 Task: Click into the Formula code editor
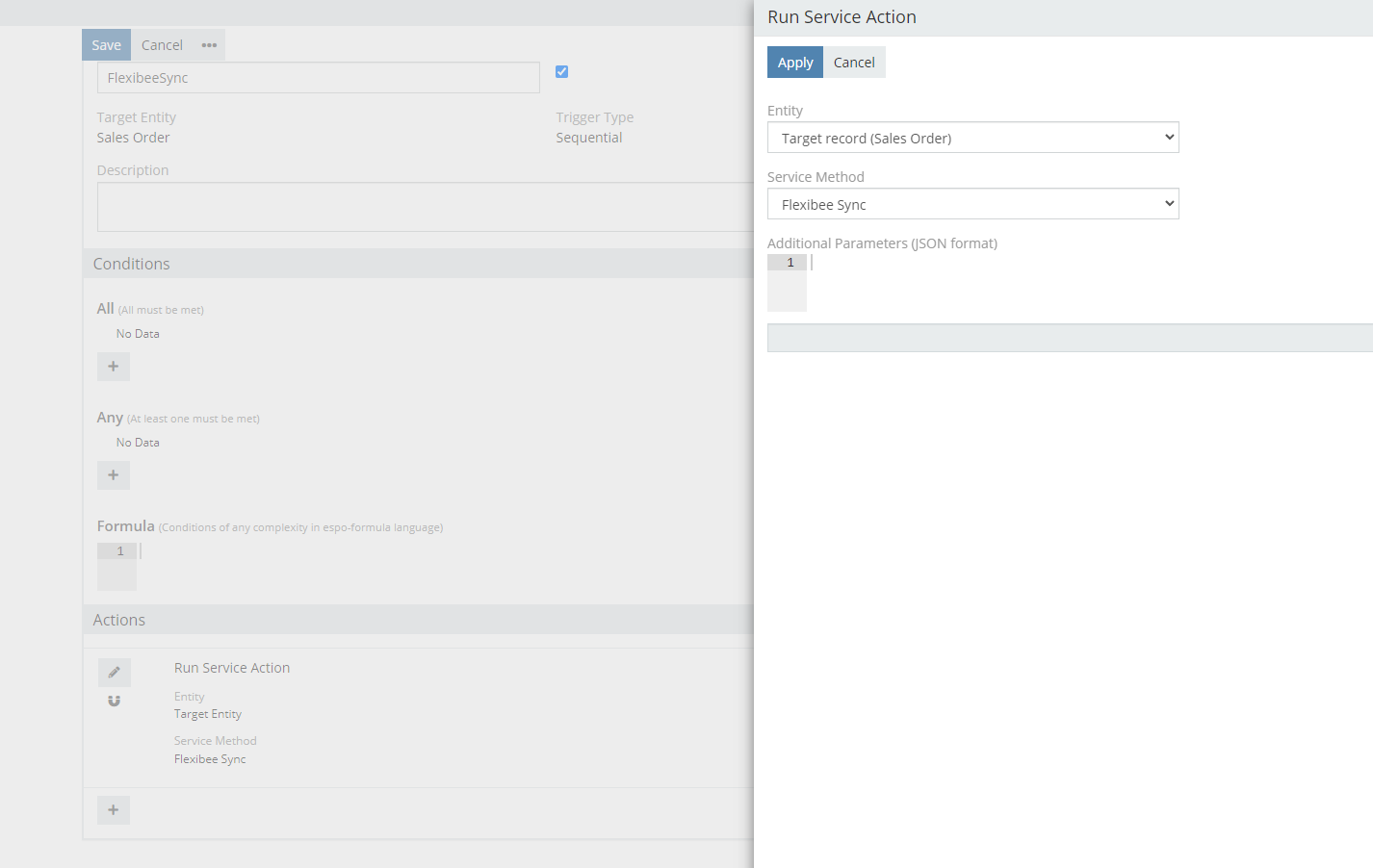coord(425,567)
